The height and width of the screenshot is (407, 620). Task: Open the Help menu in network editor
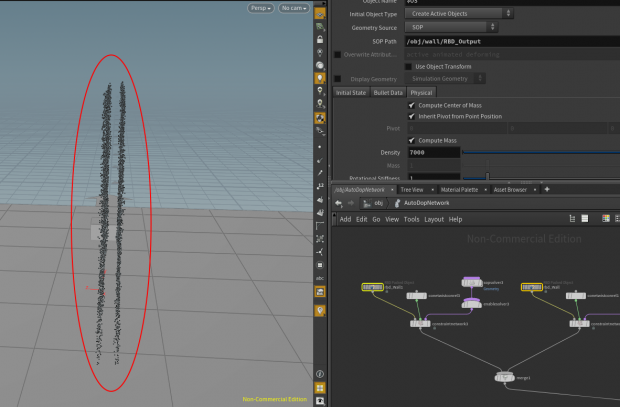[x=455, y=219]
